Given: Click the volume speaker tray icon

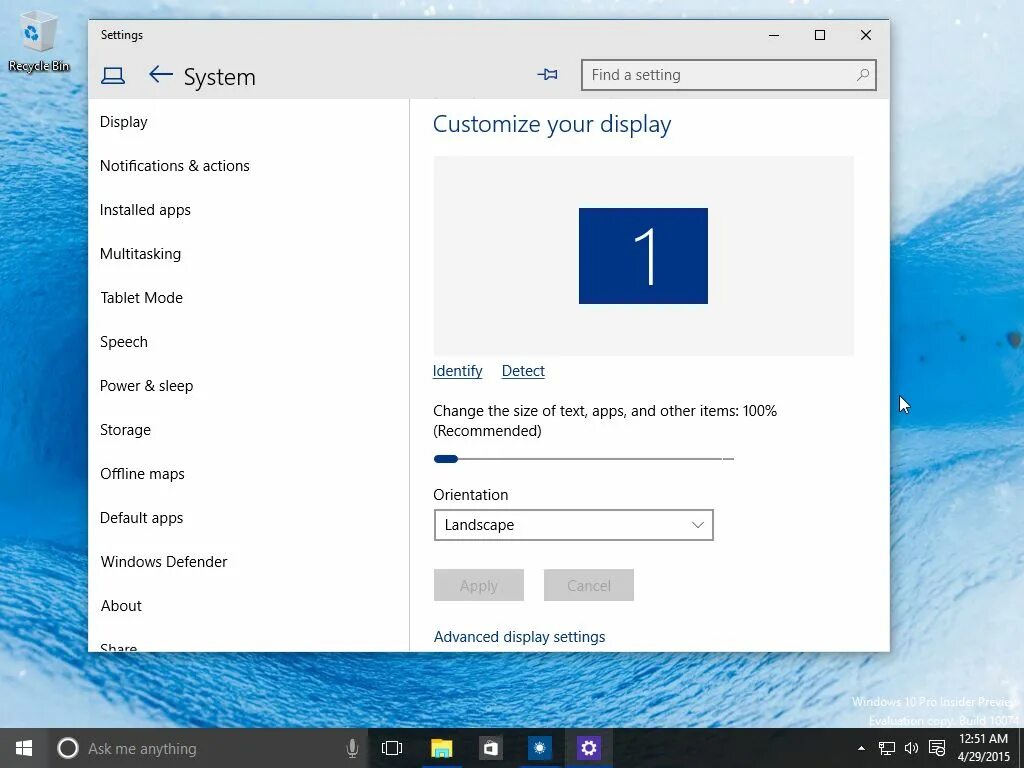Looking at the screenshot, I should pyautogui.click(x=911, y=748).
